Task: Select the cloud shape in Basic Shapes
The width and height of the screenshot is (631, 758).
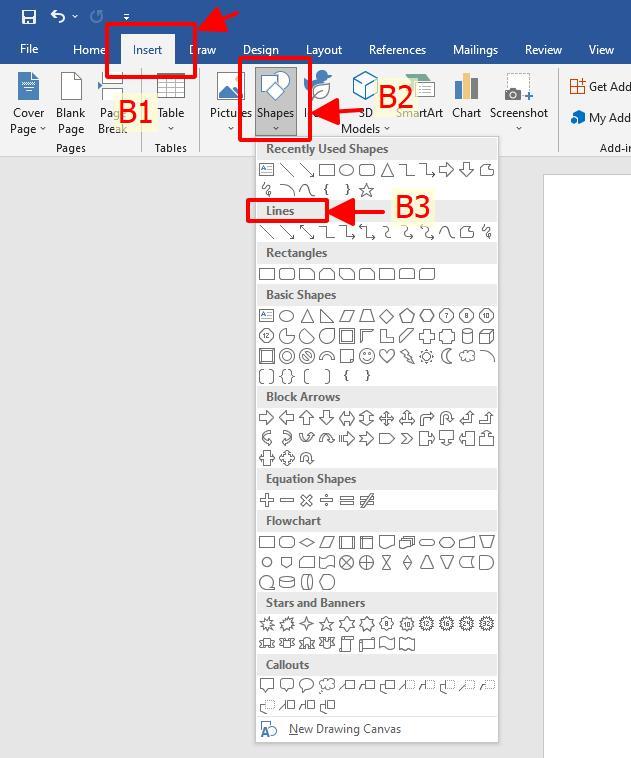Action: pyautogui.click(x=467, y=356)
